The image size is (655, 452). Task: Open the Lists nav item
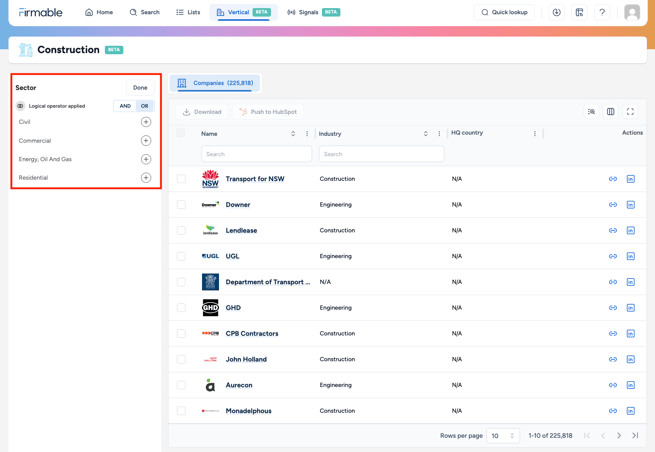pyautogui.click(x=188, y=13)
